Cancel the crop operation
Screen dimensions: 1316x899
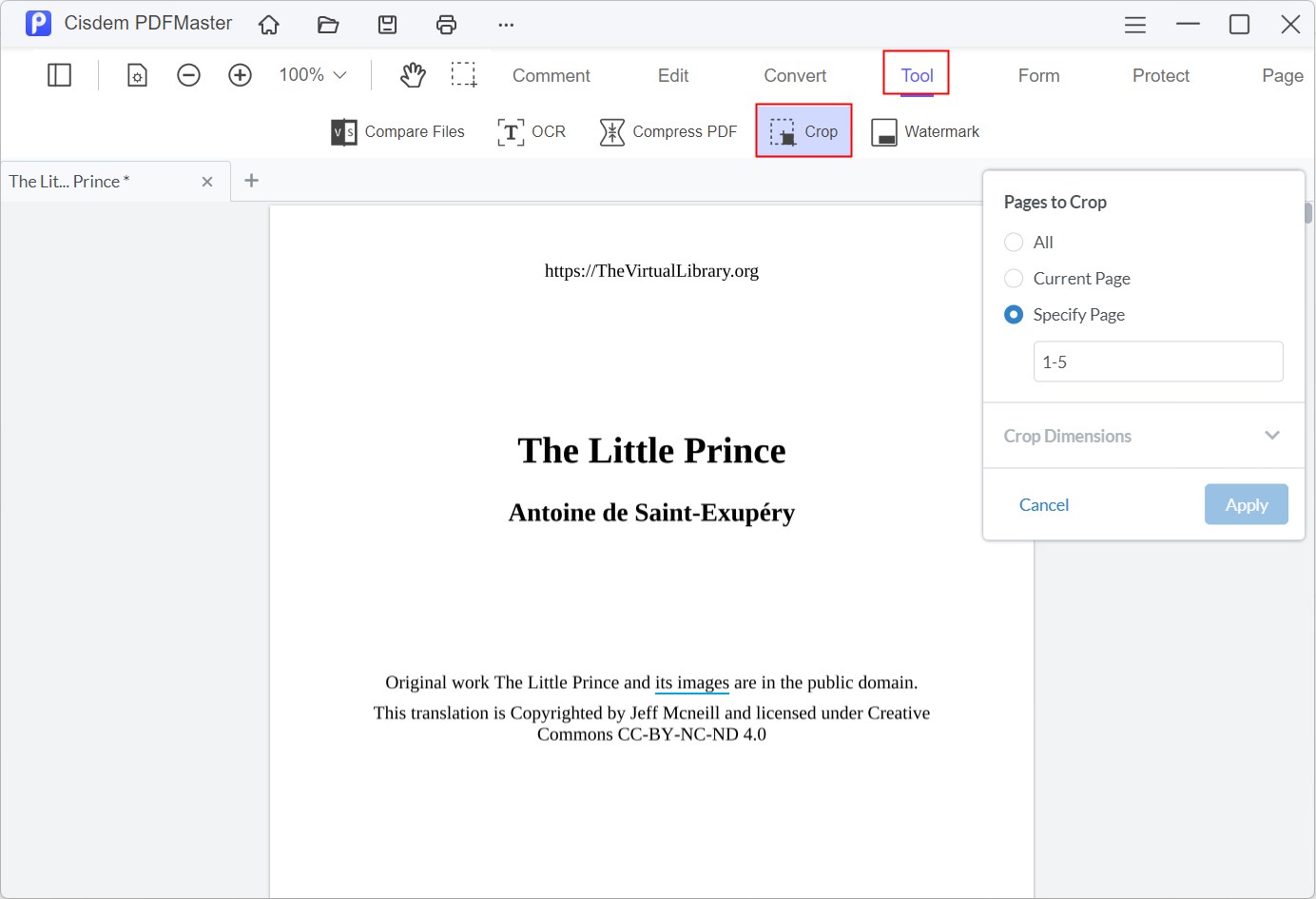point(1043,504)
